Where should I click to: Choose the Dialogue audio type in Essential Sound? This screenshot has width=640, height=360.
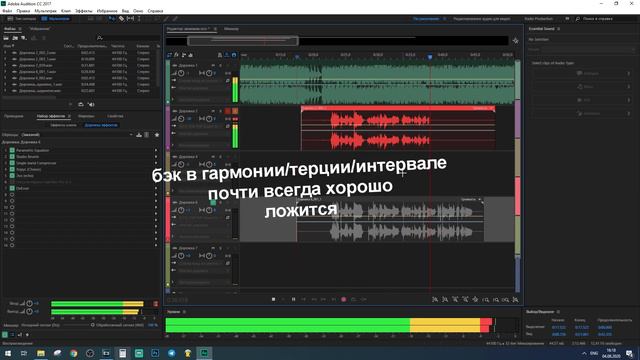coord(582,73)
